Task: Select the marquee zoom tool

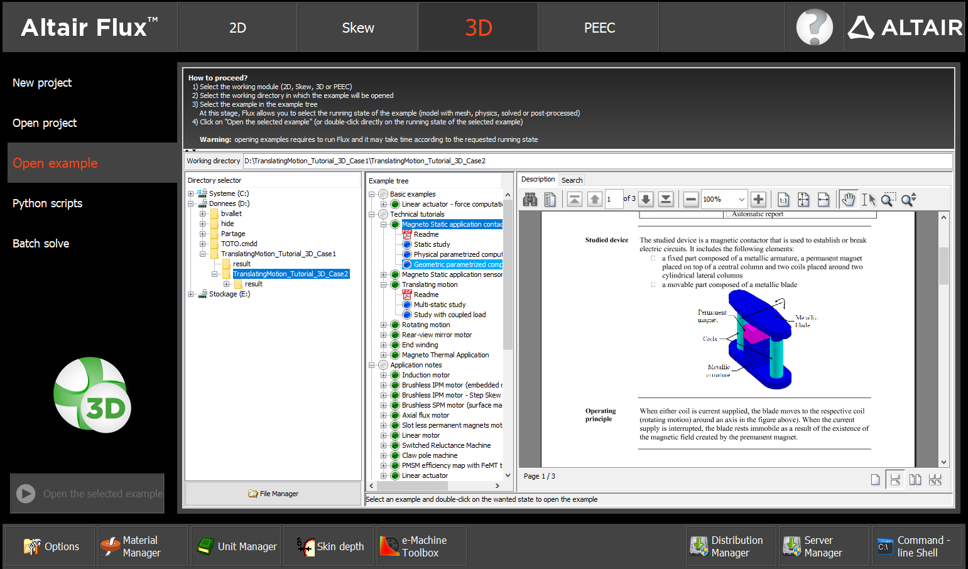Action: (887, 200)
